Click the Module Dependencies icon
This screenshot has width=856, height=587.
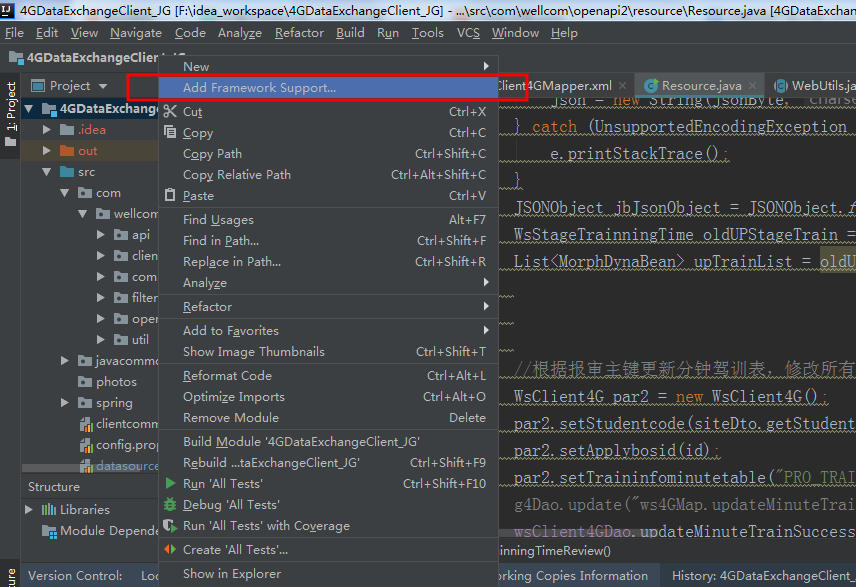click(50, 531)
